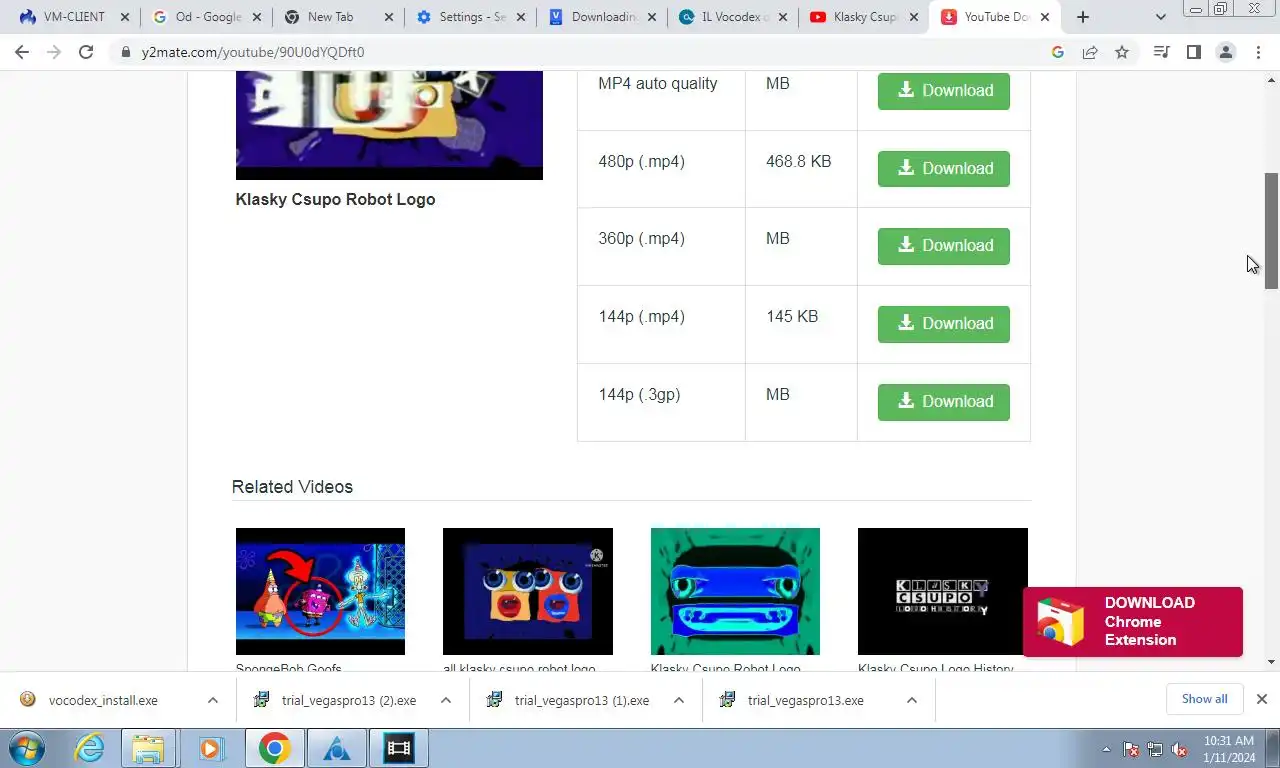
Task: Open green Klasky Csupo Robot Logo thumbnail
Action: (x=735, y=591)
